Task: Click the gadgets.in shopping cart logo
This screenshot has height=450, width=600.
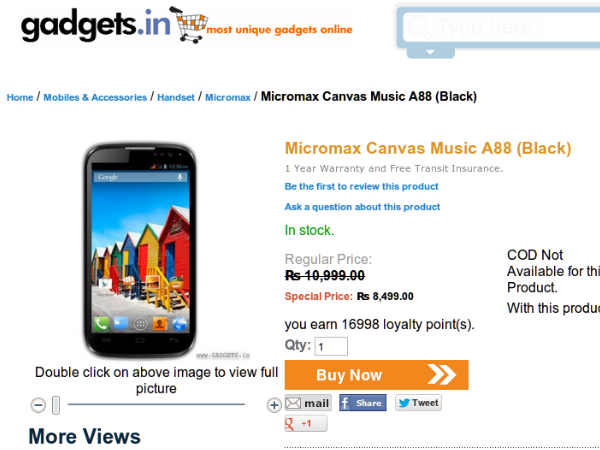Action: 187,27
